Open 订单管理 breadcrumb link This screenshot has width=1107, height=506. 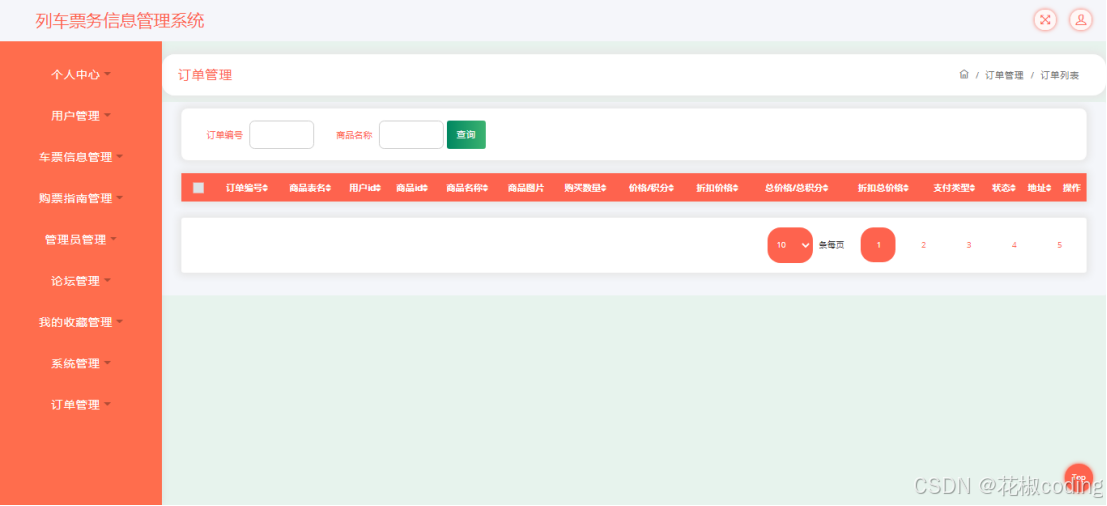point(1004,75)
